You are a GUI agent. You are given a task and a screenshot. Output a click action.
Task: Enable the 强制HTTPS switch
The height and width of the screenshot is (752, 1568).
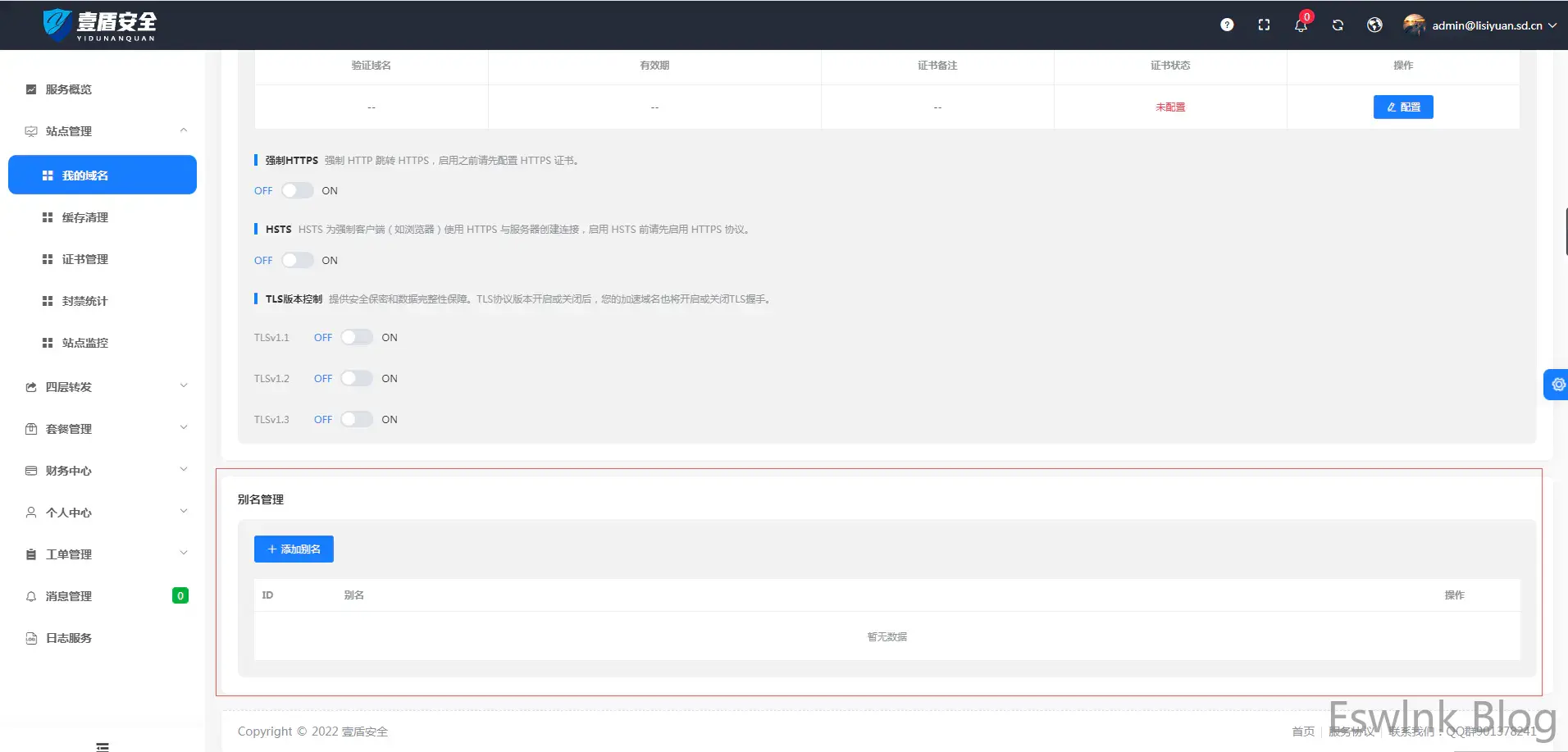pos(298,190)
